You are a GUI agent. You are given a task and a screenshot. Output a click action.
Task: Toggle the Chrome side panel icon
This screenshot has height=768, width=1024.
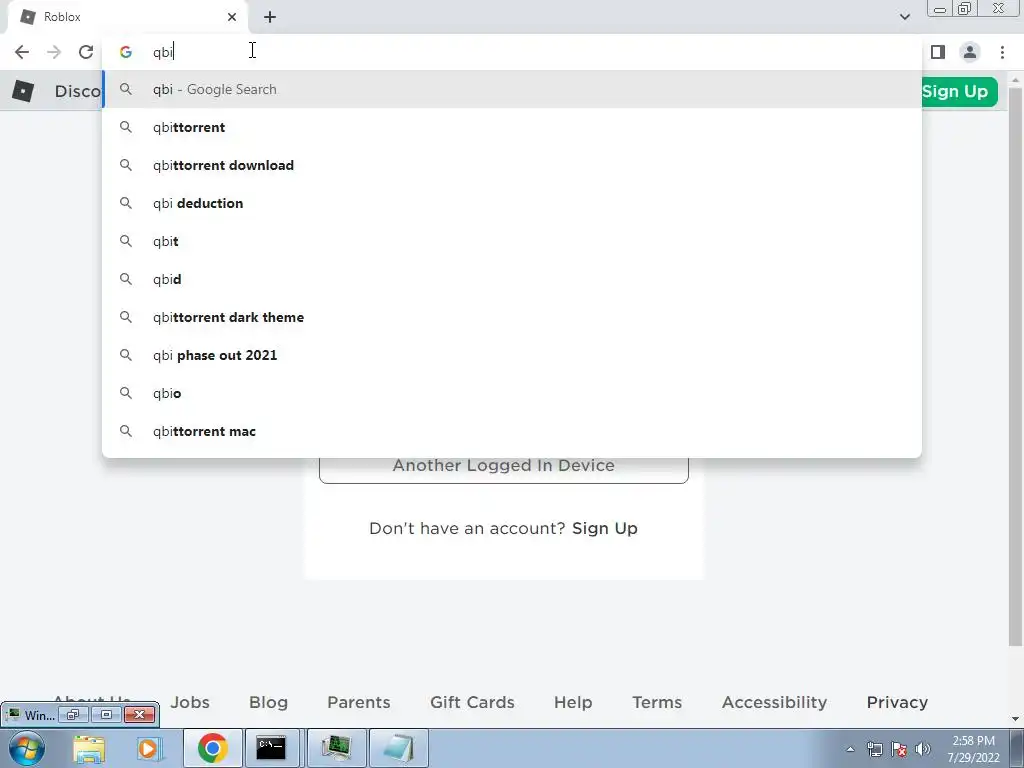point(938,52)
